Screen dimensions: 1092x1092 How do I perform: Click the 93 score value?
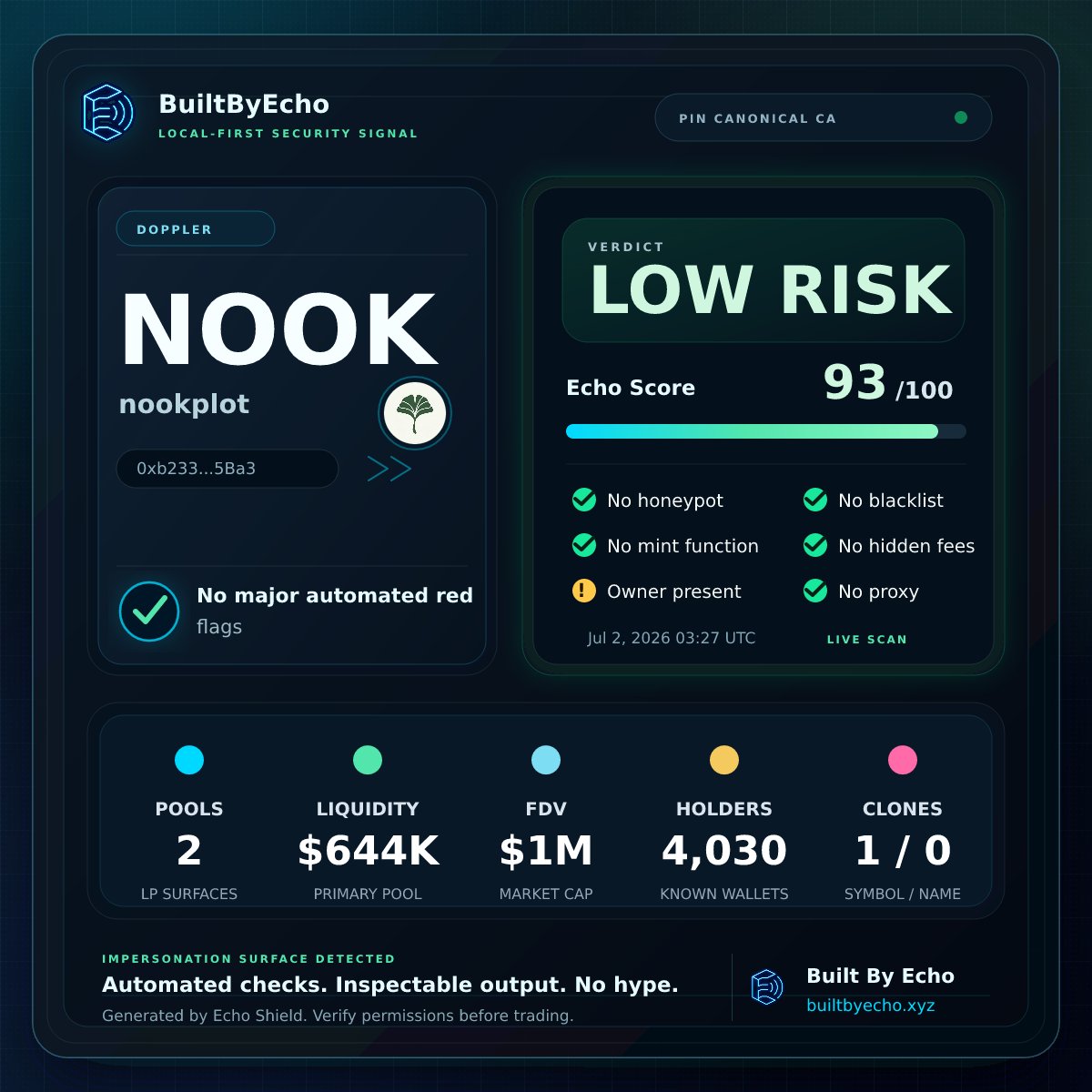854,382
